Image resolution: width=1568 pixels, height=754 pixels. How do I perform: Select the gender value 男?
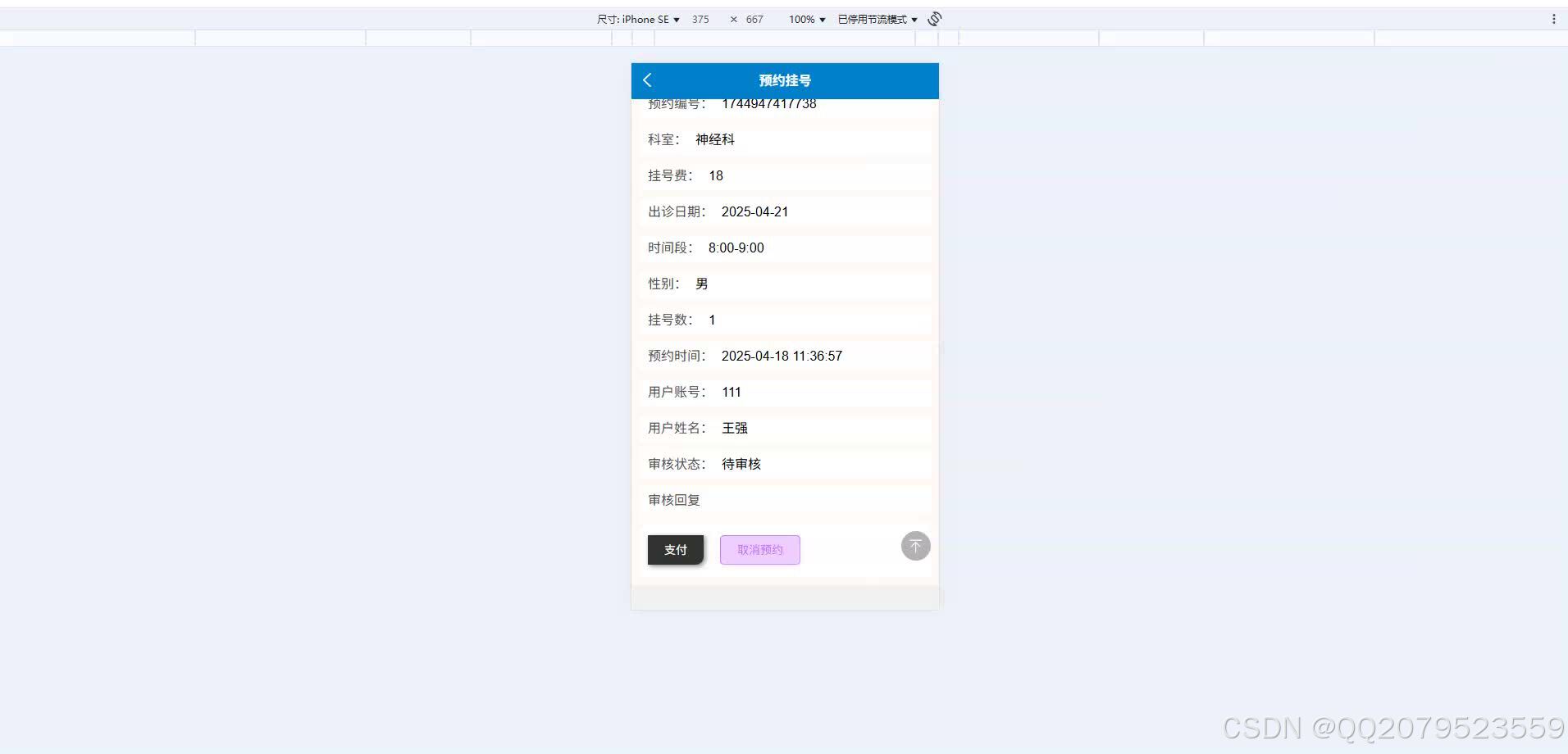pos(702,284)
